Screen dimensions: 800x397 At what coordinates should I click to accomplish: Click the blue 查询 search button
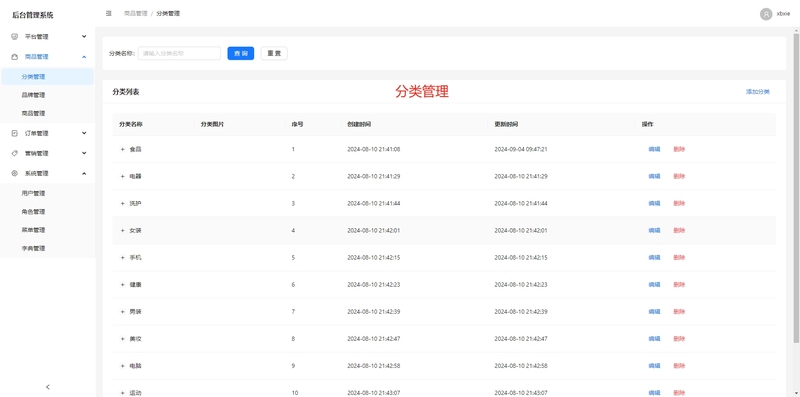point(241,54)
